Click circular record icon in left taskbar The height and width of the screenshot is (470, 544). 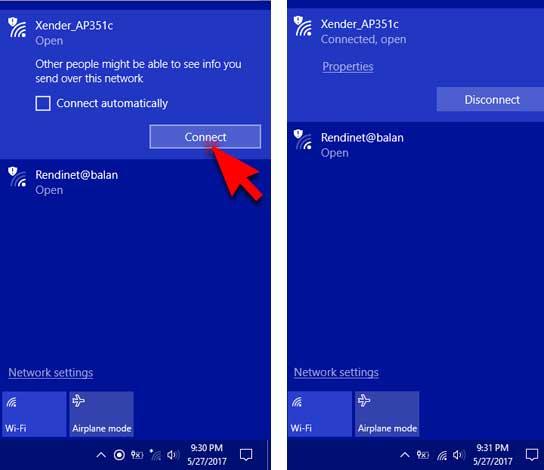coord(119,455)
